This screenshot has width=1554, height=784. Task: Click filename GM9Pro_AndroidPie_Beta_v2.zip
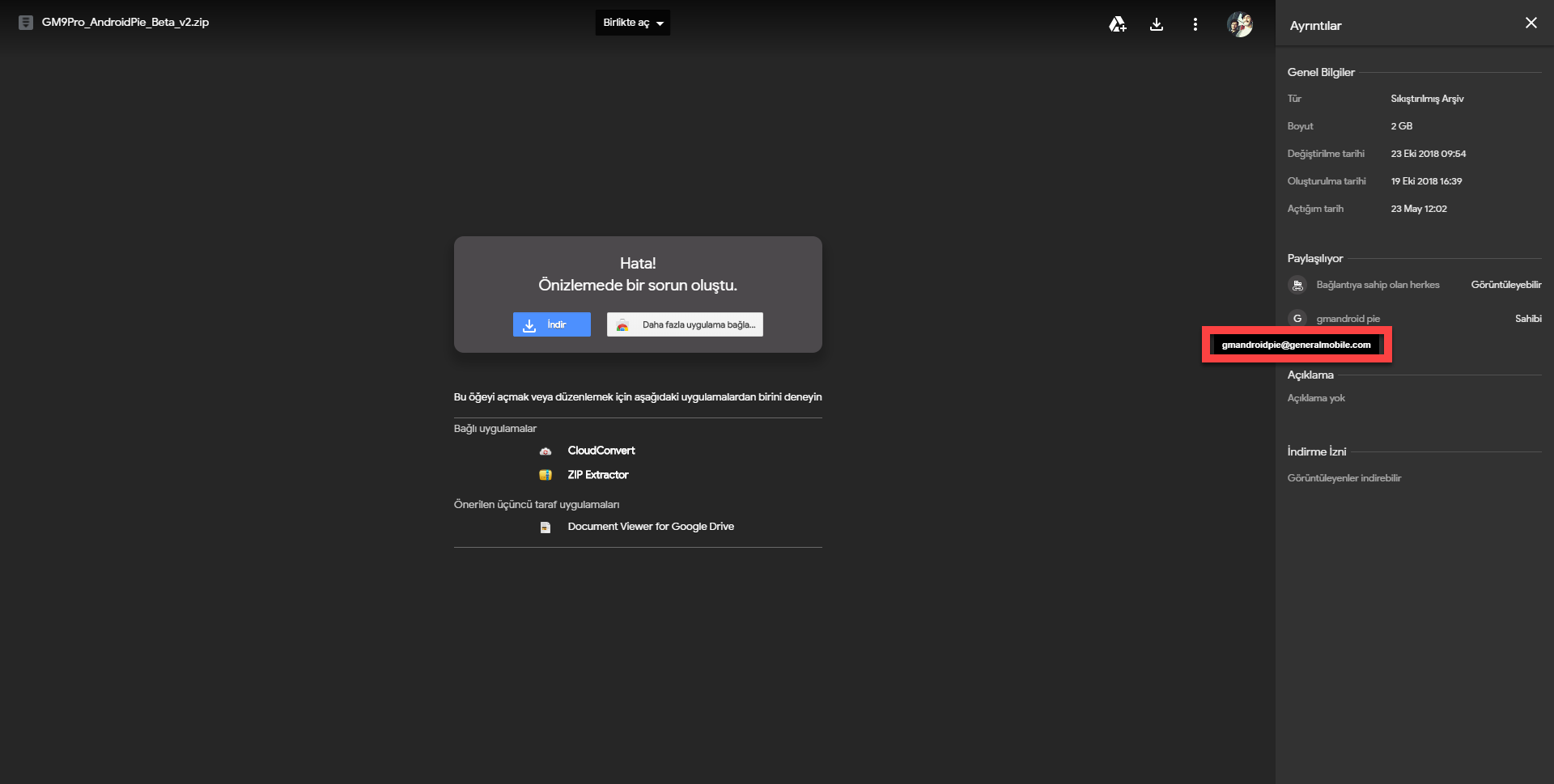coord(125,23)
